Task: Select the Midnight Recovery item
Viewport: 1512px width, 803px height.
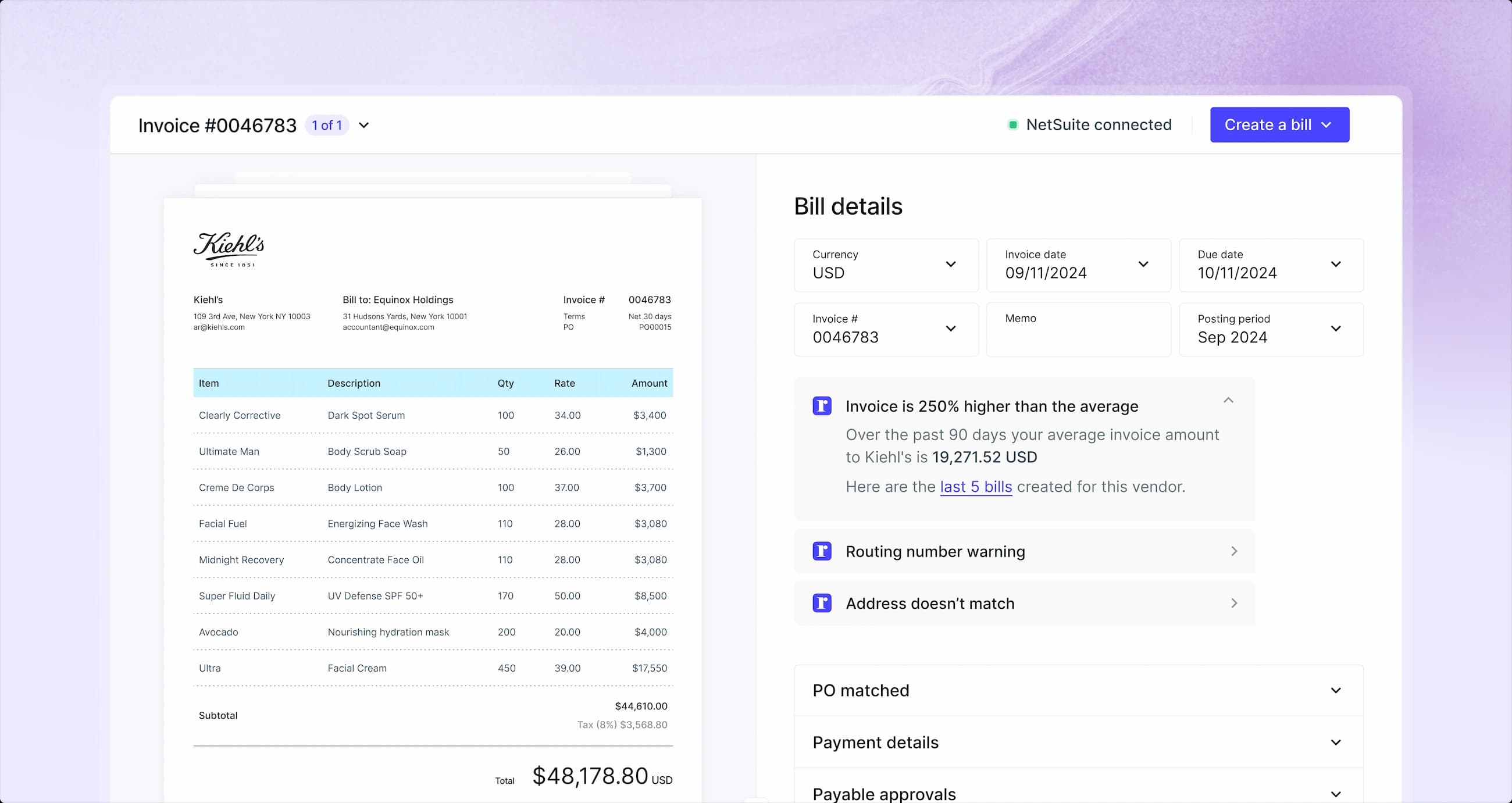Action: [241, 559]
